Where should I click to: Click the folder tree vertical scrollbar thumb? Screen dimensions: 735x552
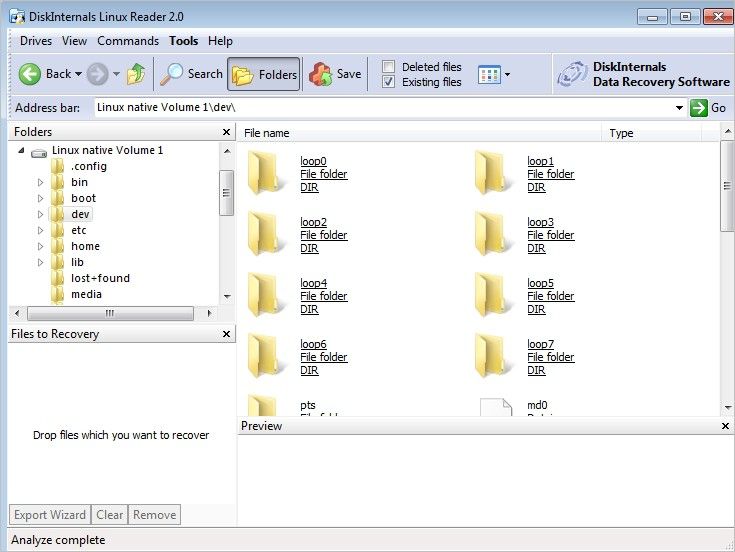[x=226, y=193]
